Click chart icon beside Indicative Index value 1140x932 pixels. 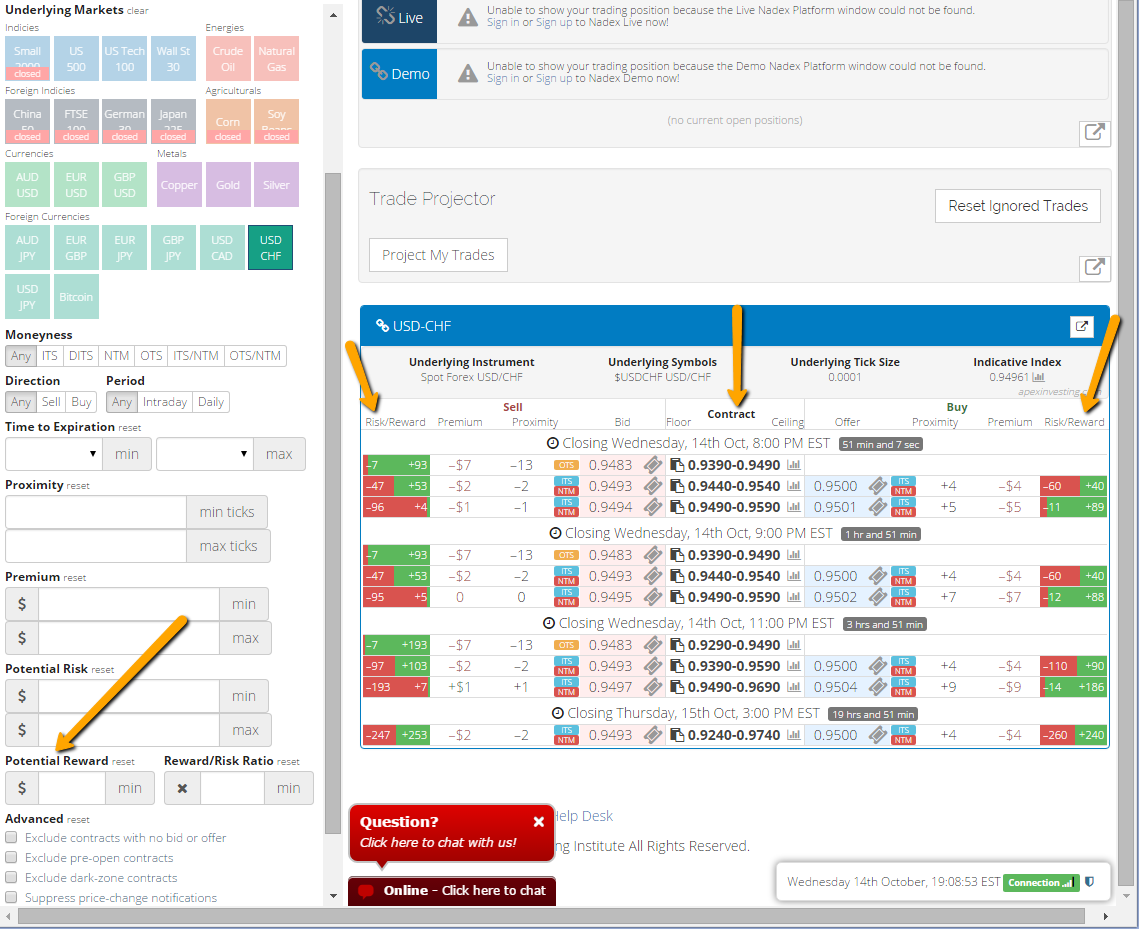(1038, 378)
